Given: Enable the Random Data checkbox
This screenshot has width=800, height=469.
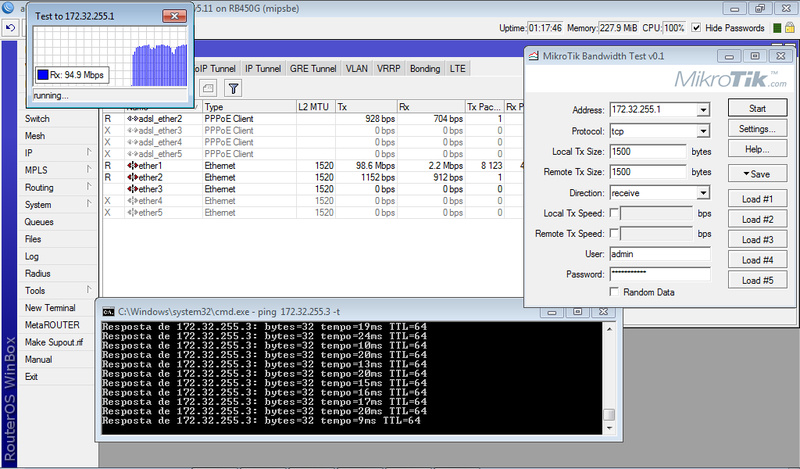Looking at the screenshot, I should coord(615,291).
